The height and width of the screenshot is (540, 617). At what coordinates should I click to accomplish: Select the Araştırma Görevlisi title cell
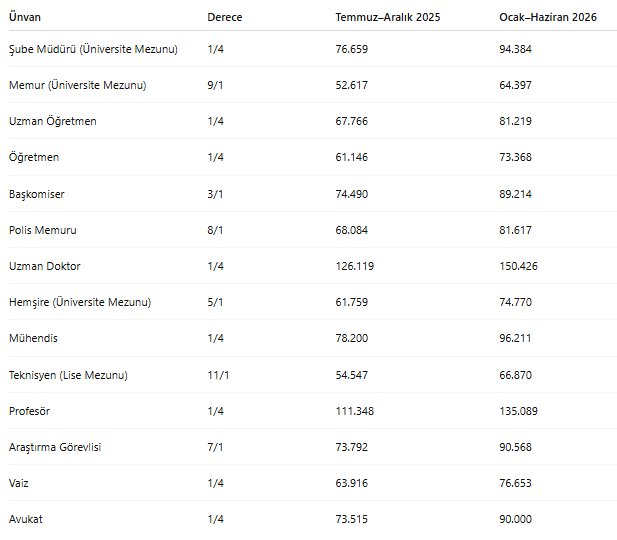point(55,447)
